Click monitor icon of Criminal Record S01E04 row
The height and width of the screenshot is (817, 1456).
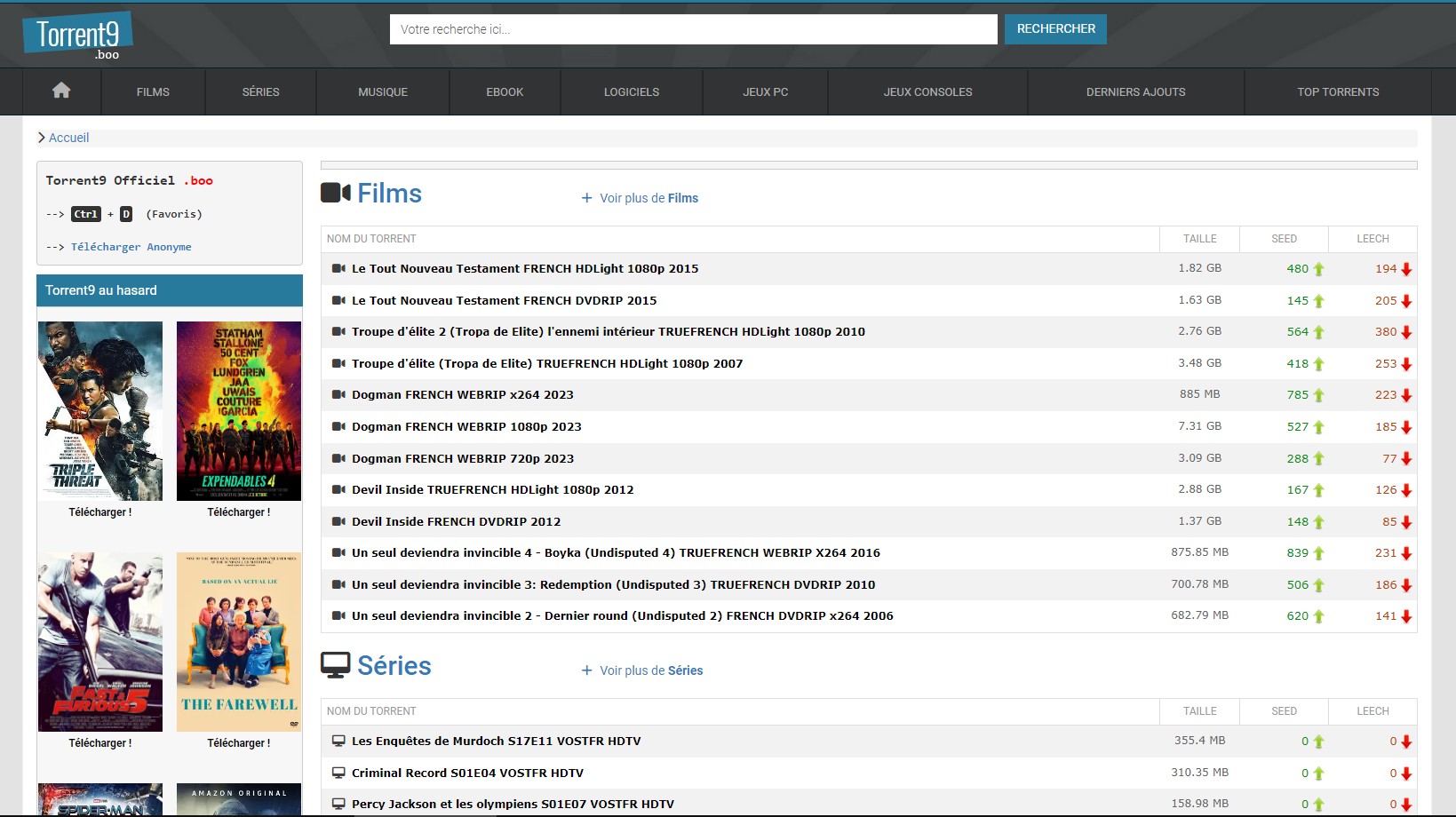click(x=338, y=773)
